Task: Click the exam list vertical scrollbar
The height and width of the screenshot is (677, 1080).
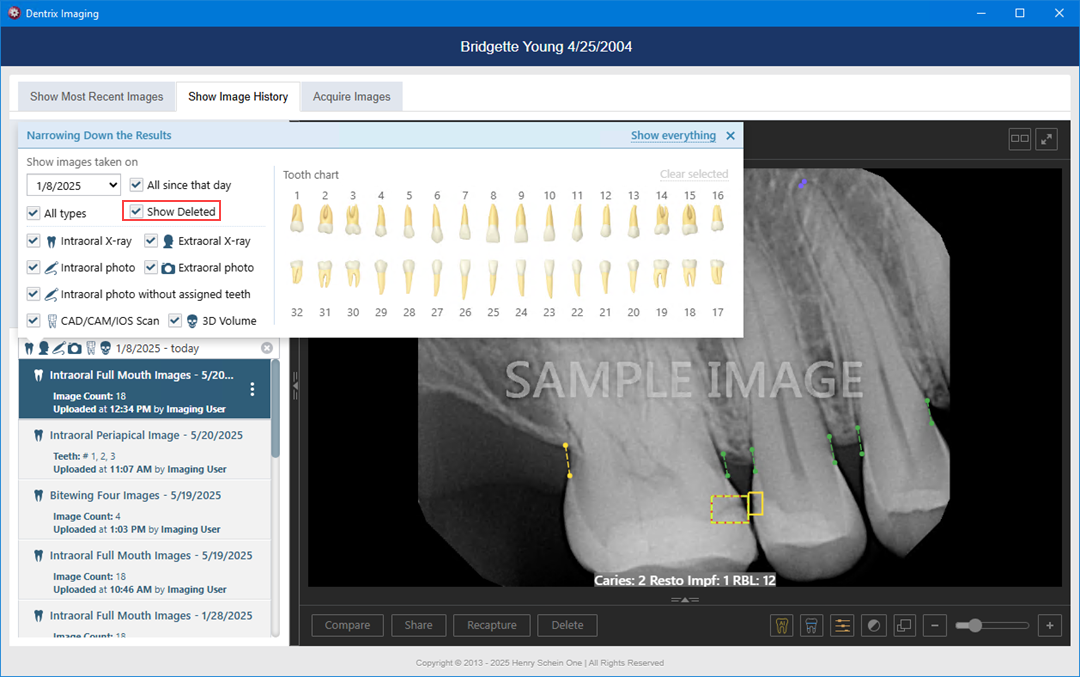Action: [x=276, y=409]
